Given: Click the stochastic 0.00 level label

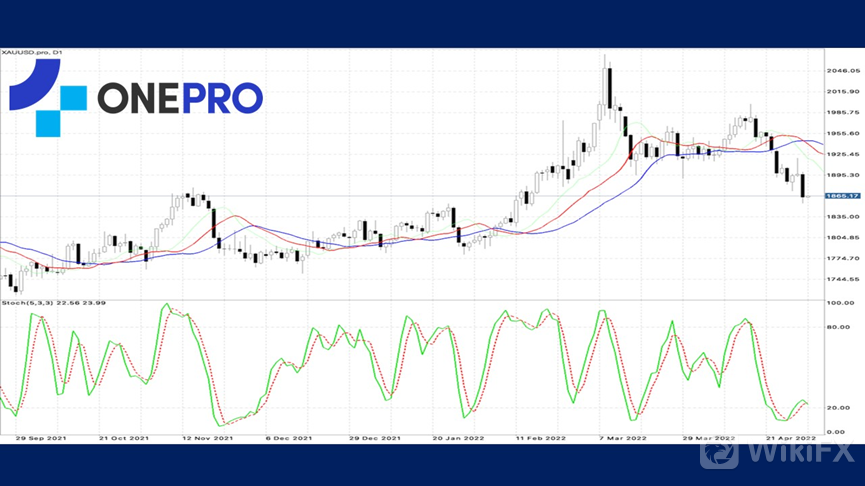Looking at the screenshot, I should pos(836,432).
